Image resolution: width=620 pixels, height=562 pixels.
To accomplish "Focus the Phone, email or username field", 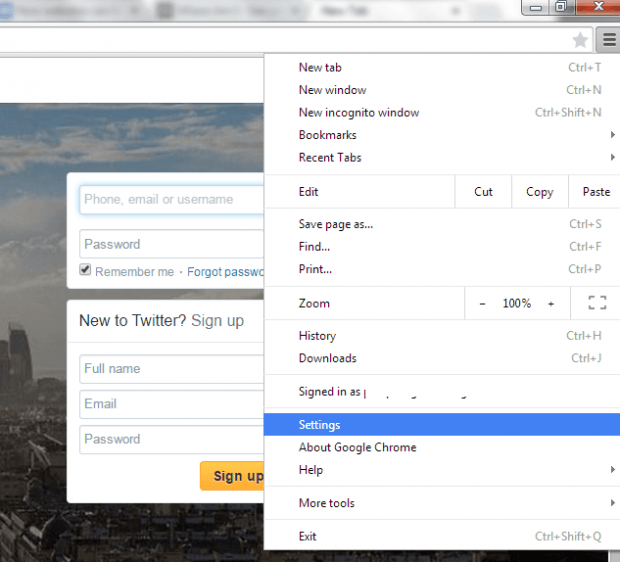I will [x=172, y=199].
